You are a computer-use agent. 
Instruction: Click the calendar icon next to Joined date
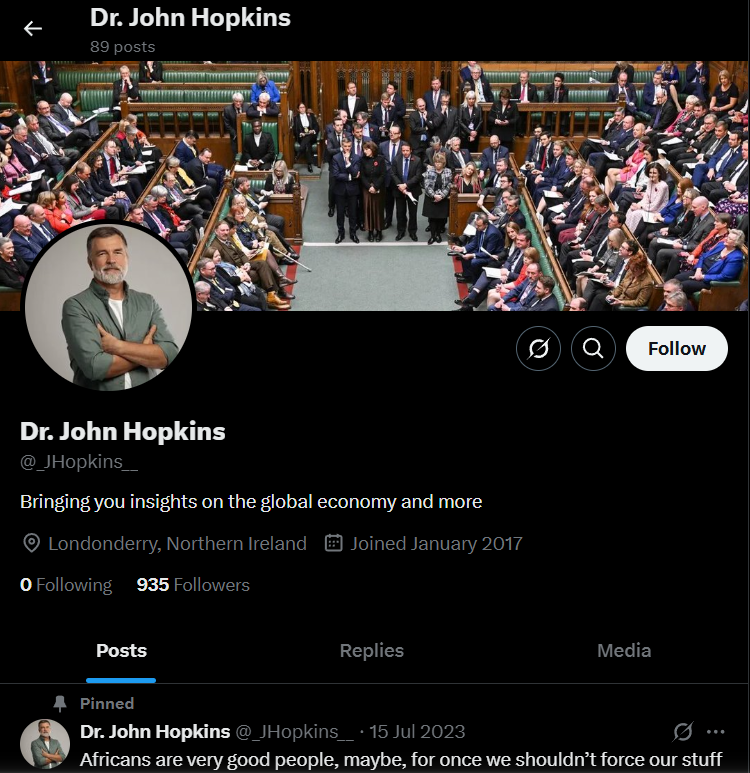tap(333, 543)
